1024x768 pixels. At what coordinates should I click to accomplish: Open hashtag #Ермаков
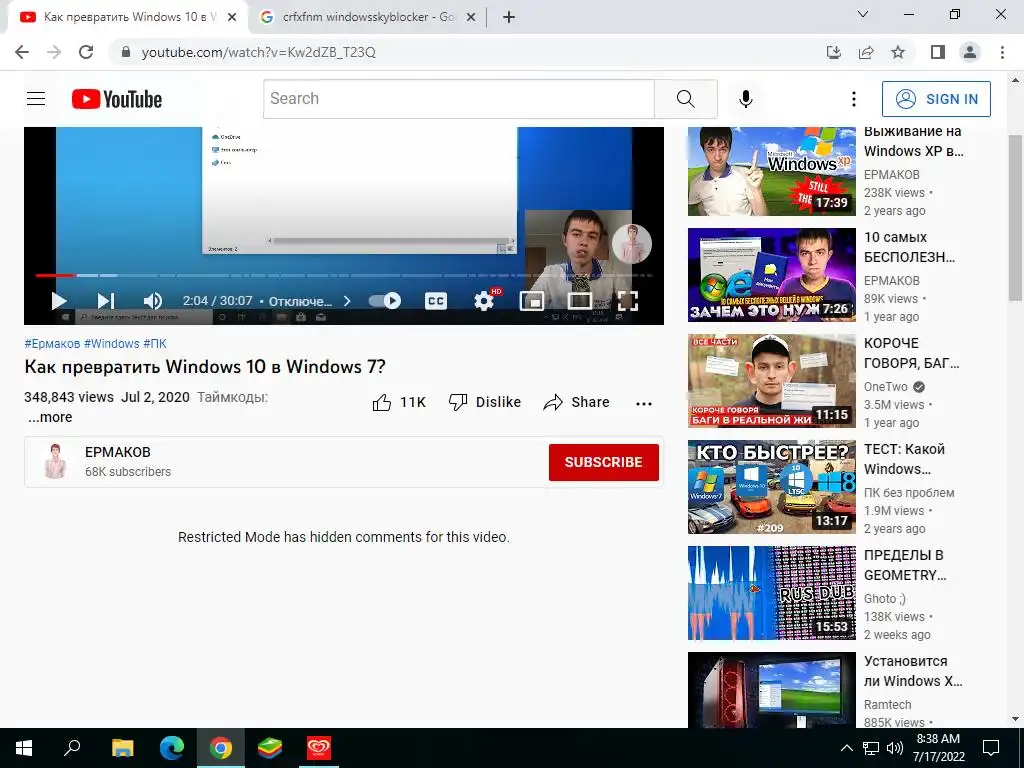(x=52, y=344)
